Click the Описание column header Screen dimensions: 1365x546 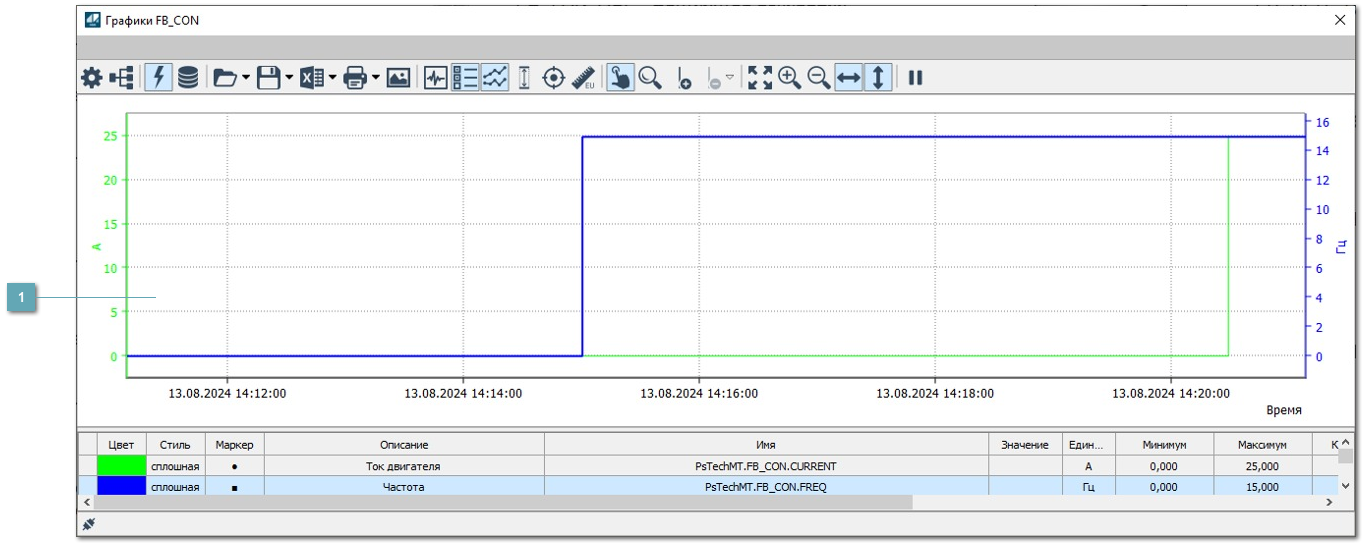click(x=403, y=445)
